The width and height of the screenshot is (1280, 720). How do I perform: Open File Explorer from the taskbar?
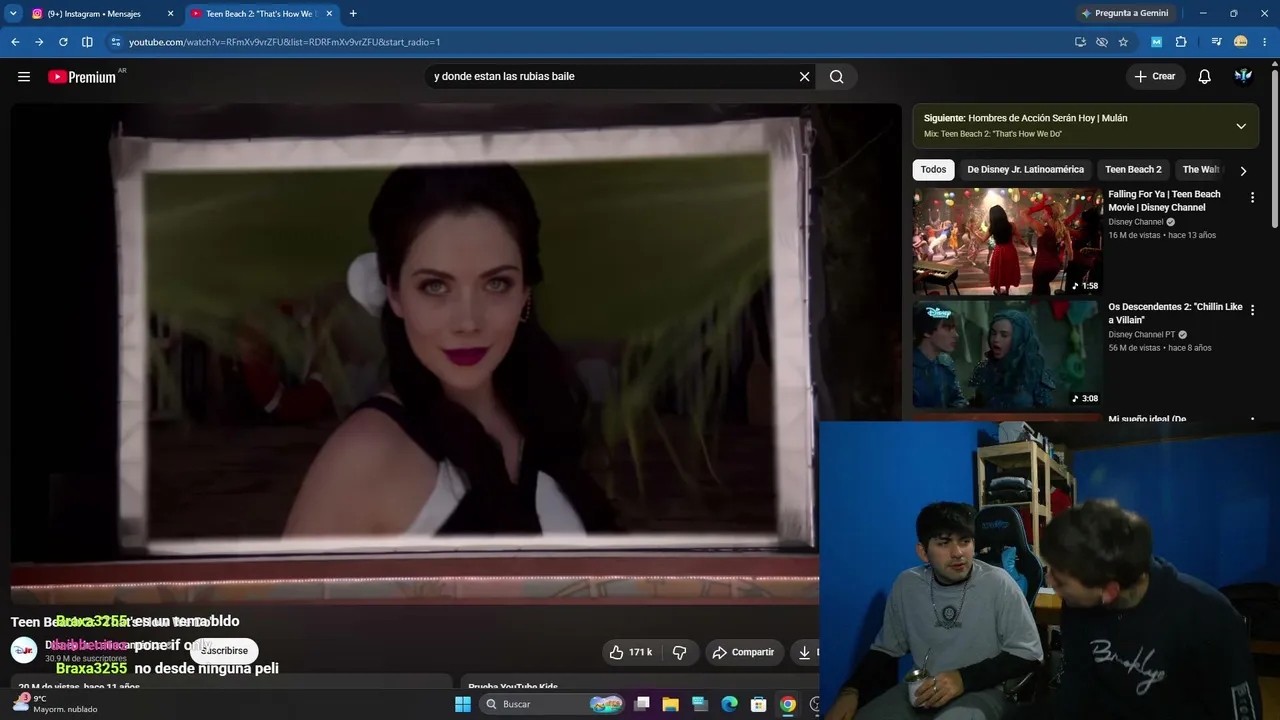point(671,704)
